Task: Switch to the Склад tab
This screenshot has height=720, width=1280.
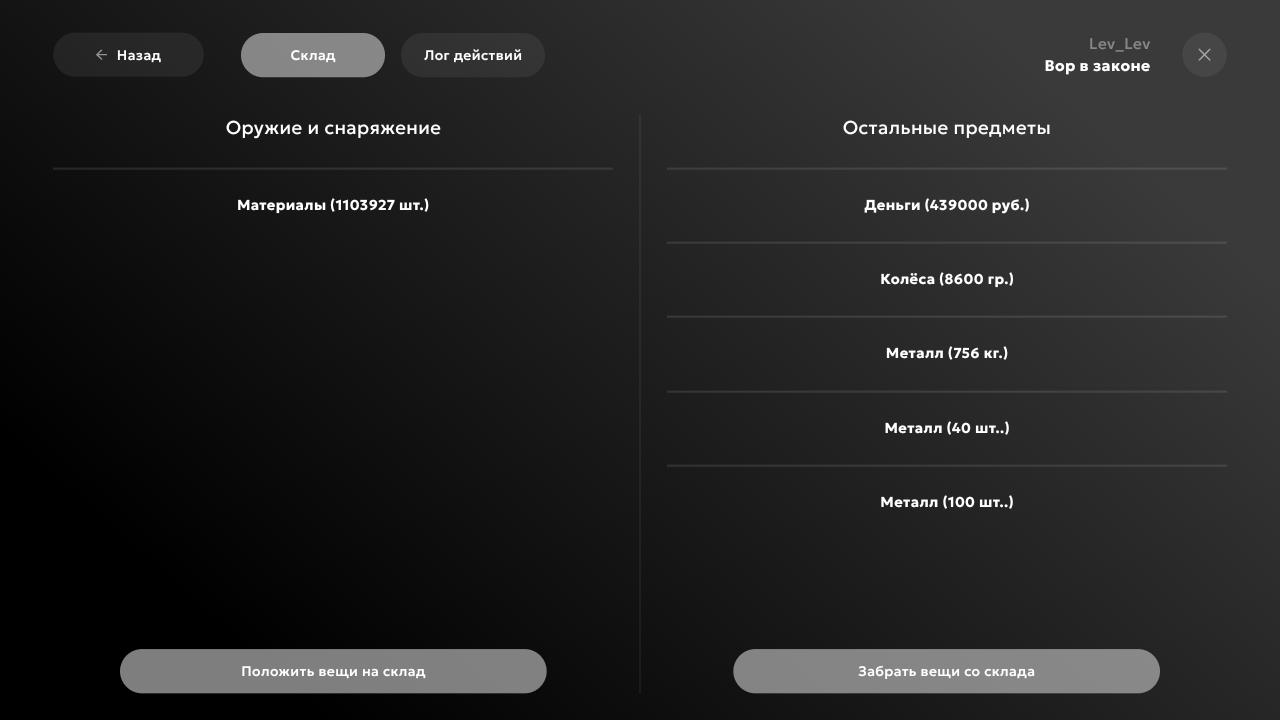Action: pos(313,55)
